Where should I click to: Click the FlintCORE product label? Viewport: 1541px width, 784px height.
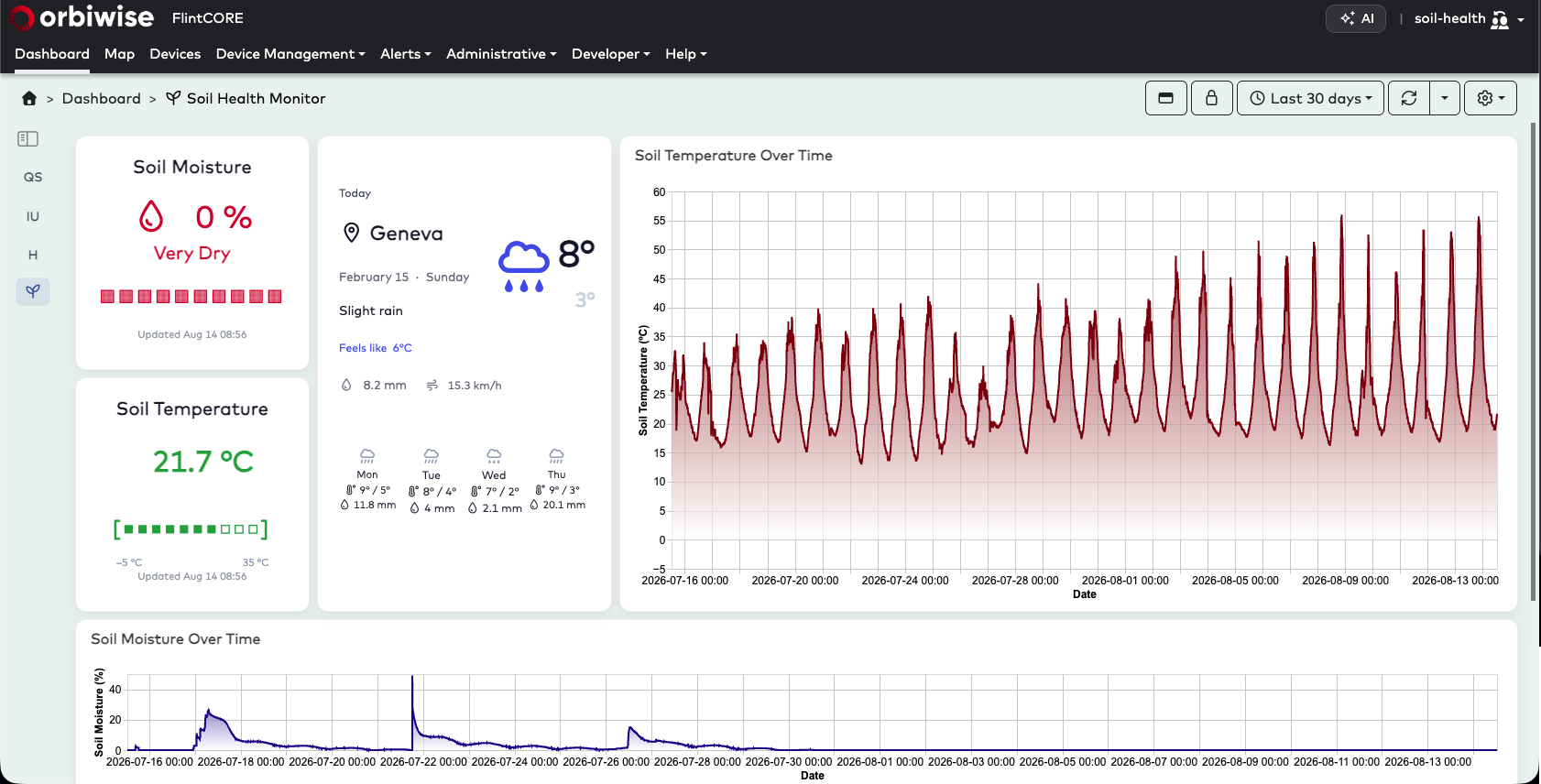click(208, 18)
